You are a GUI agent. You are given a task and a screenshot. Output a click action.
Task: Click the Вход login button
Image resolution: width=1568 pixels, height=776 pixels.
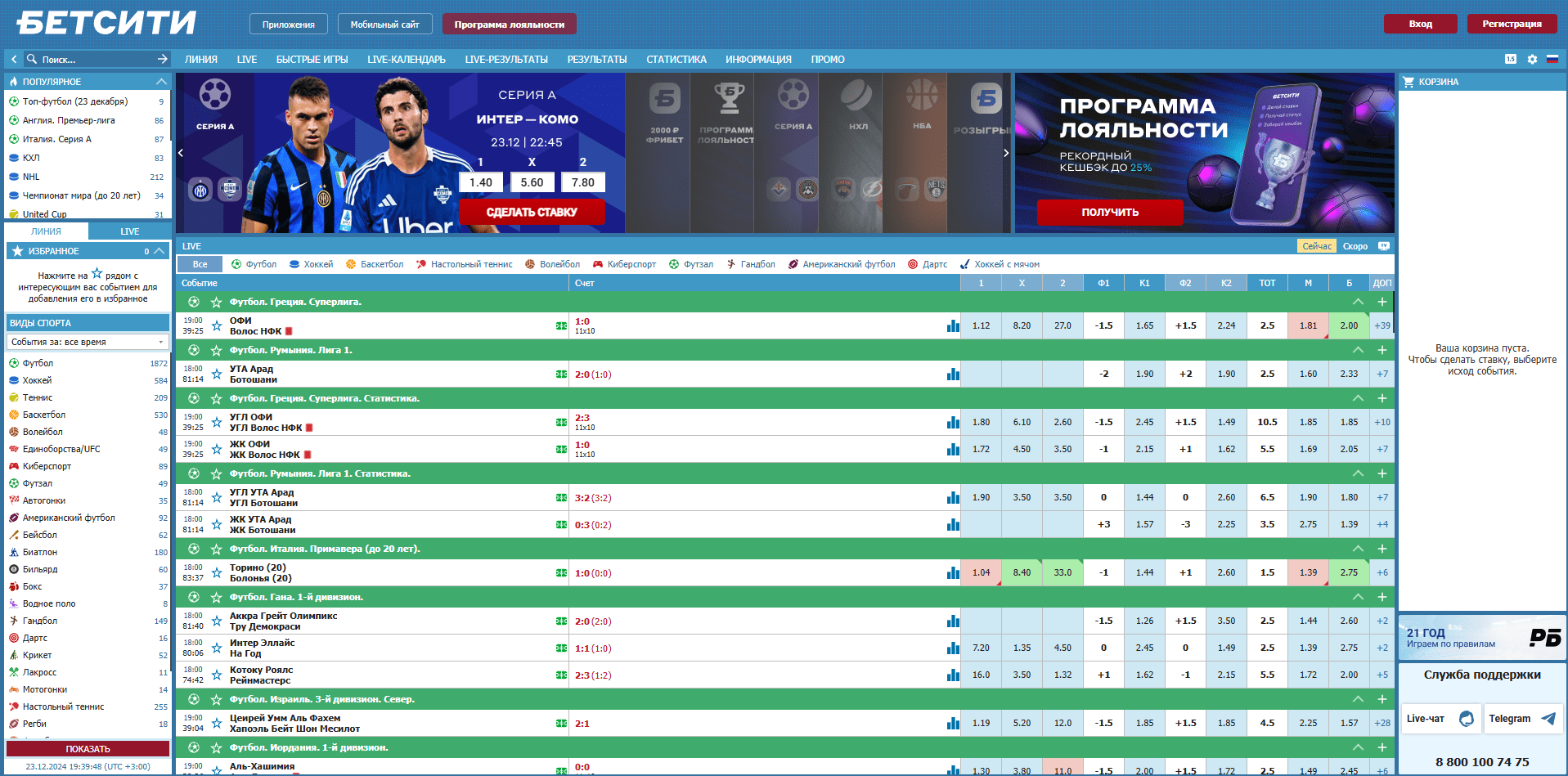click(1420, 24)
